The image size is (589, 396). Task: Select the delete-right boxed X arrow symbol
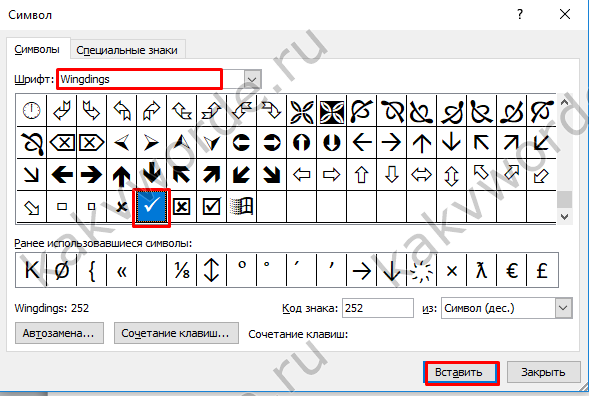point(91,143)
